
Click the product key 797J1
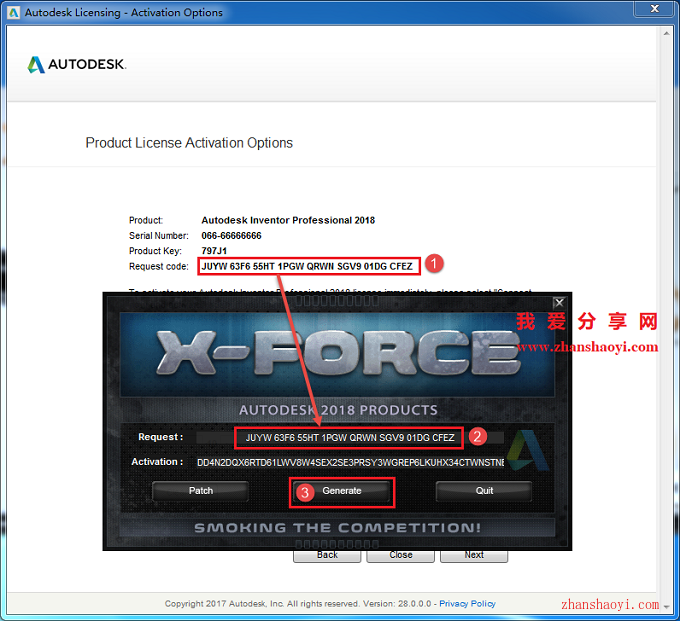point(214,251)
